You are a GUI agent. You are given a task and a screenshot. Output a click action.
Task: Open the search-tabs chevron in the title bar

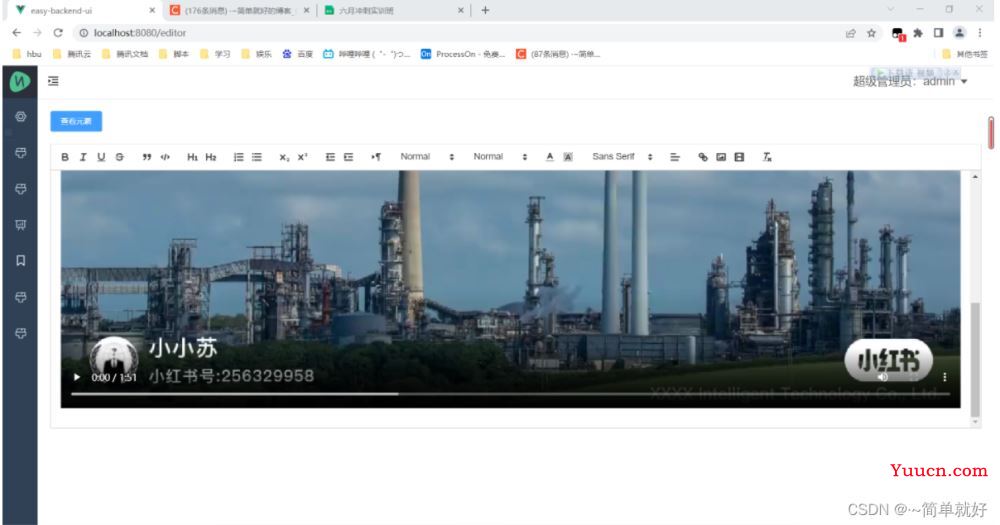tap(890, 9)
